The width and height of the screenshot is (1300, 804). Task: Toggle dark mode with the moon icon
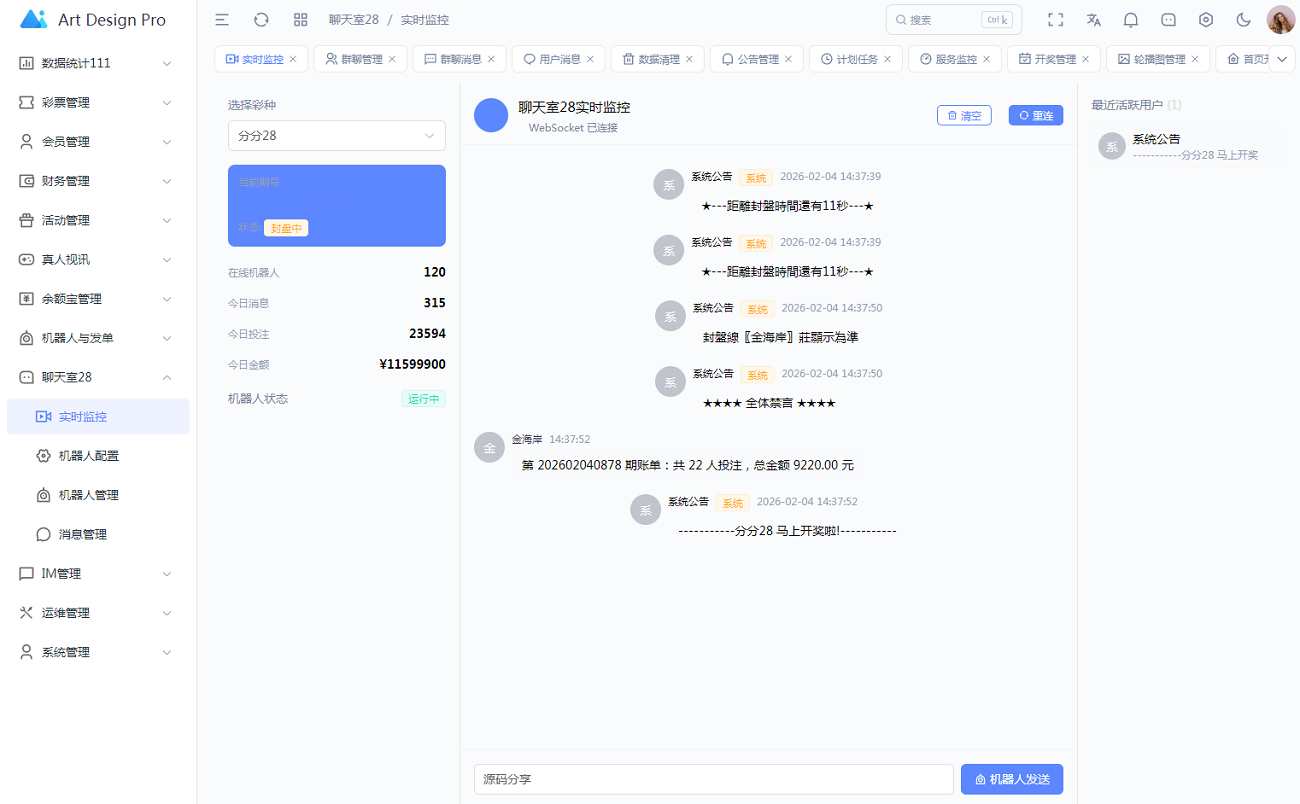click(1243, 20)
